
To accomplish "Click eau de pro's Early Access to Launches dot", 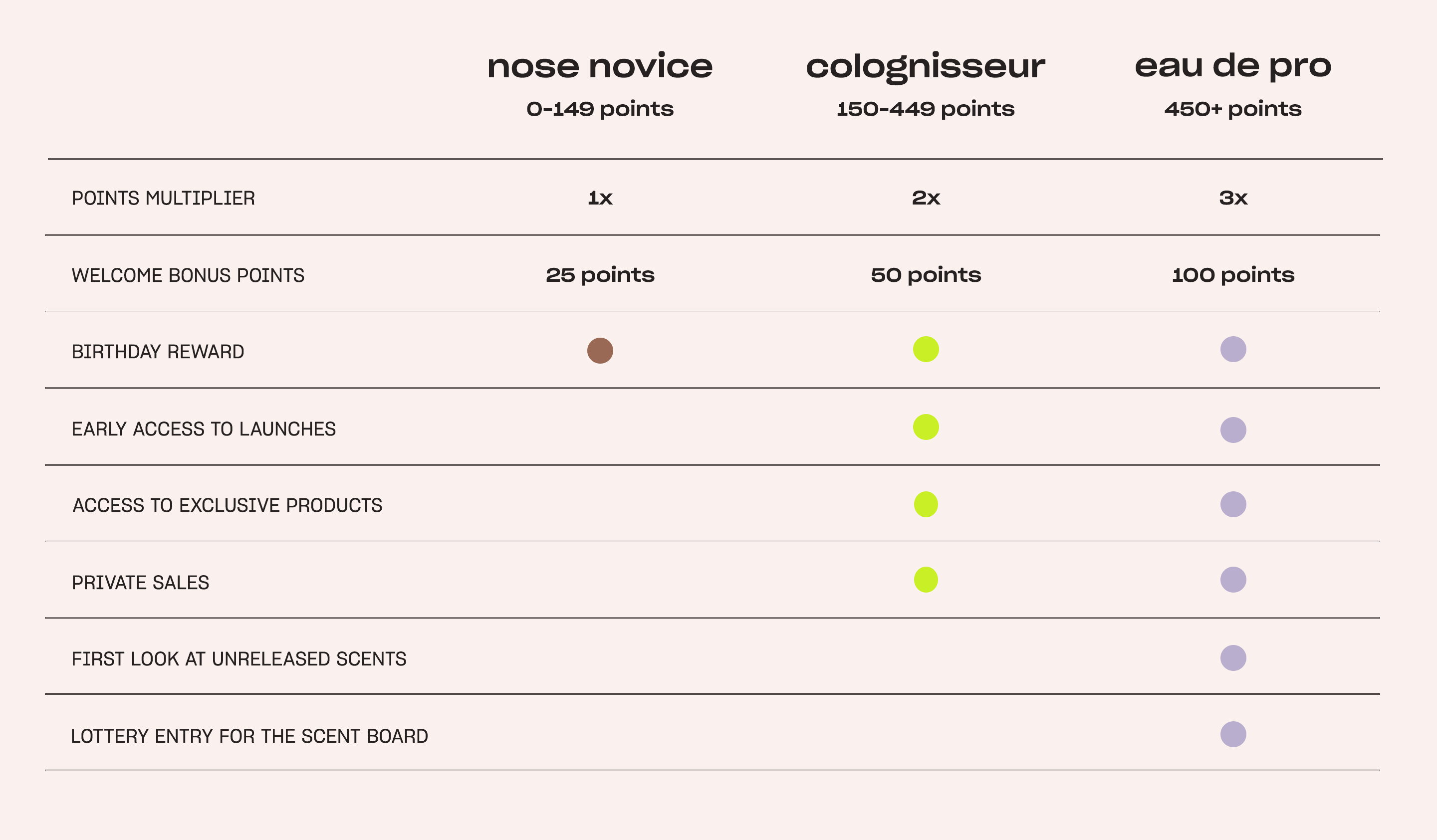I will [1233, 429].
